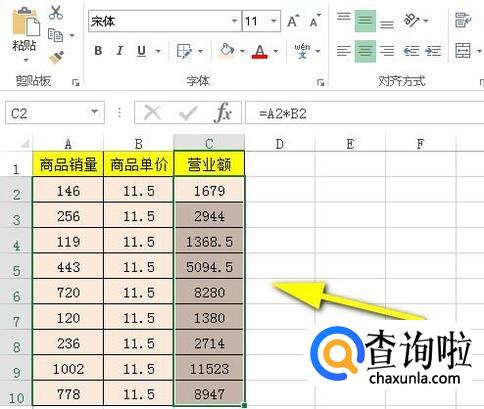This screenshot has height=409, width=484.
Task: Toggle Italic formatting
Action: [119, 51]
